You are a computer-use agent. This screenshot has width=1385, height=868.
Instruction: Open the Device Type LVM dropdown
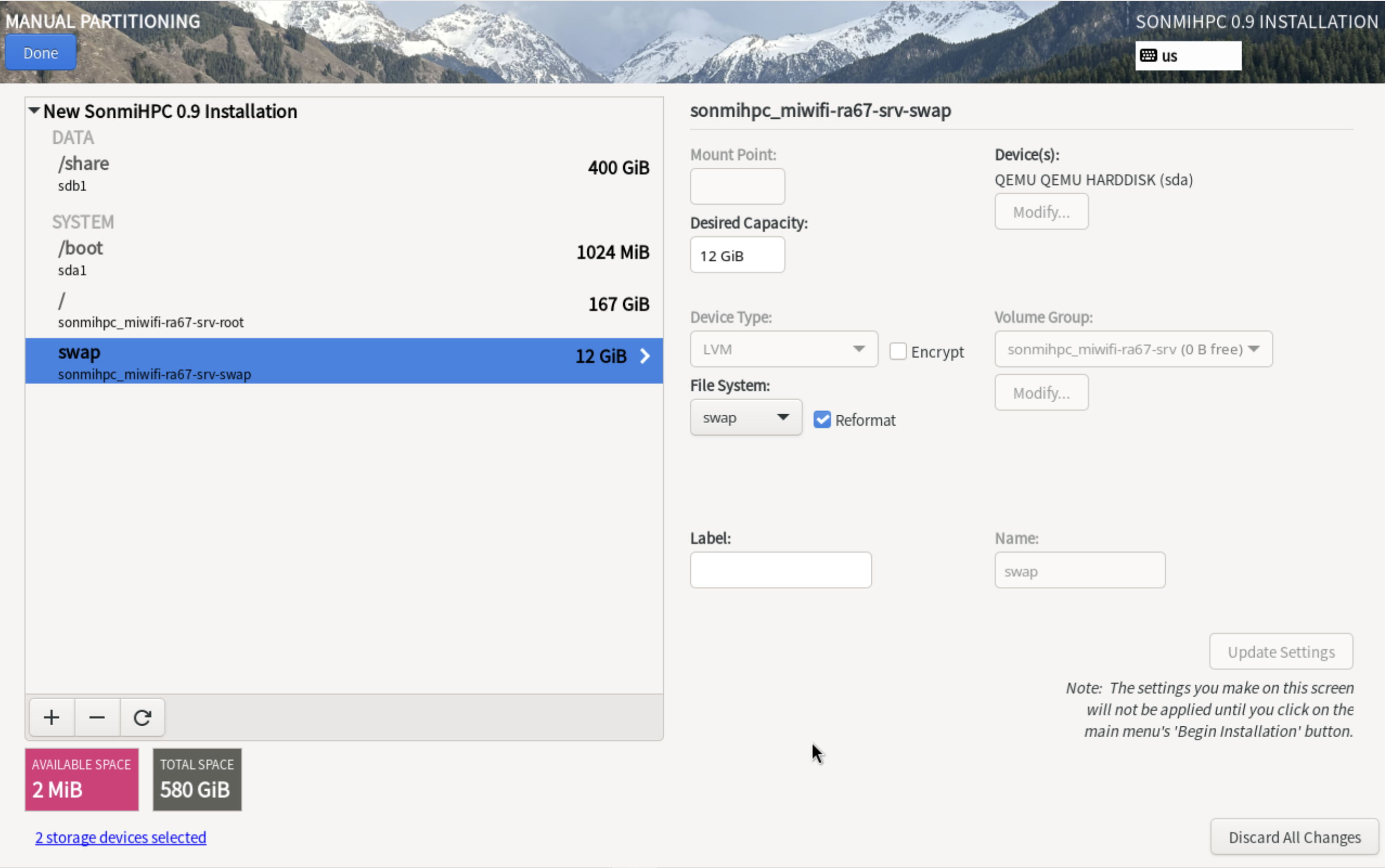click(x=784, y=349)
